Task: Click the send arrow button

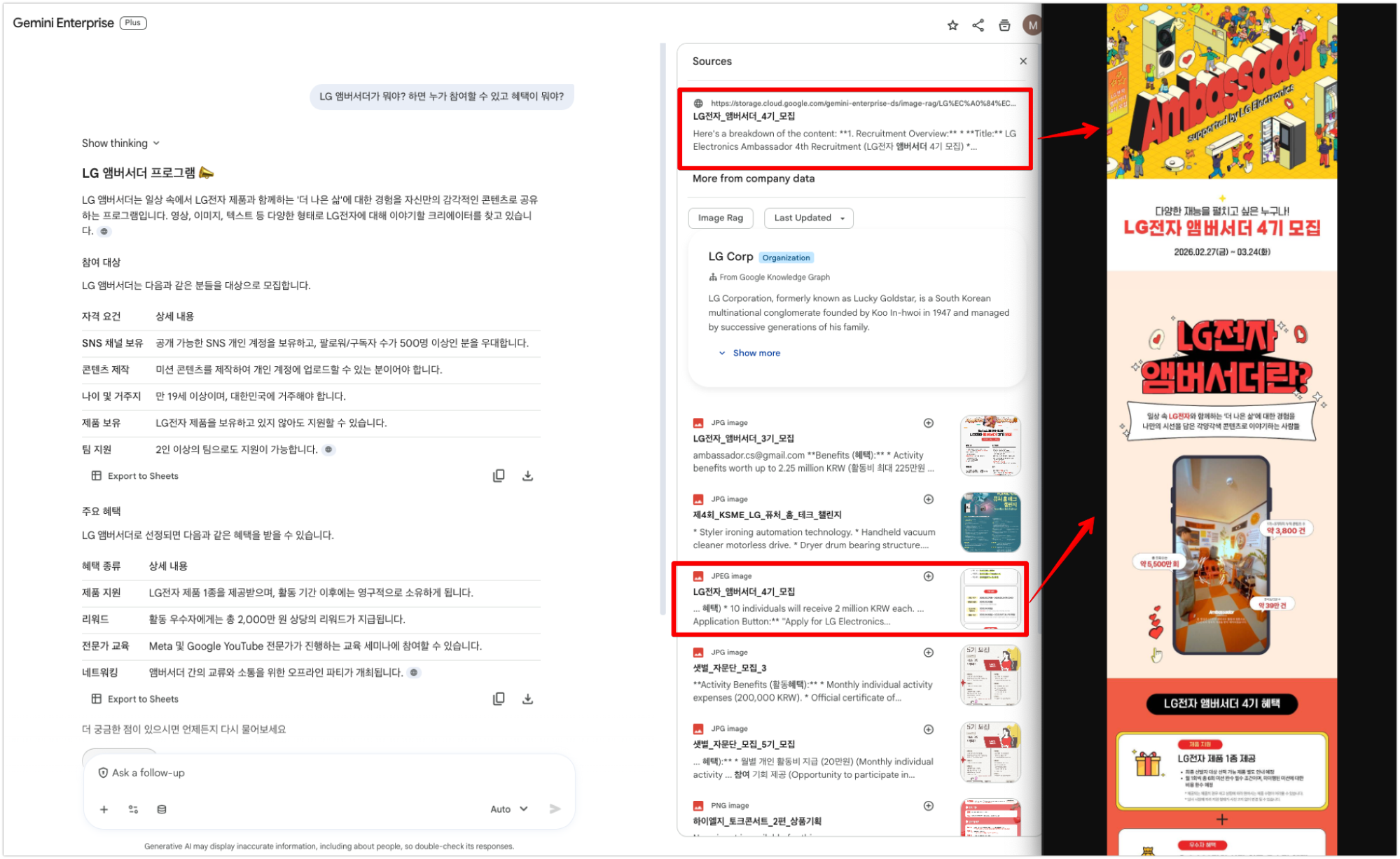Action: pos(555,810)
